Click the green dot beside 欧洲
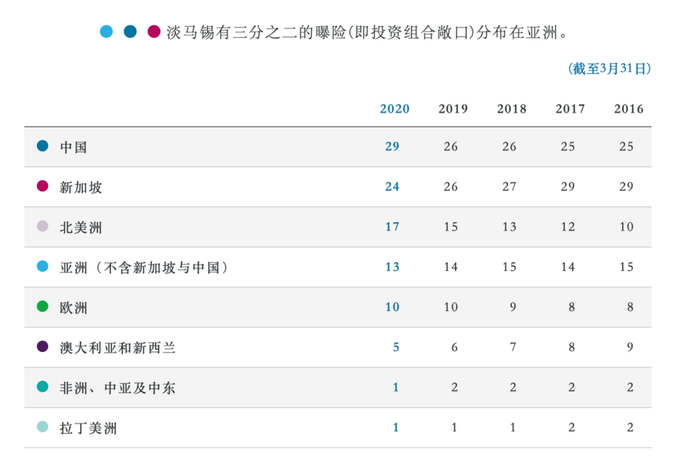The width and height of the screenshot is (700, 459). [x=42, y=306]
